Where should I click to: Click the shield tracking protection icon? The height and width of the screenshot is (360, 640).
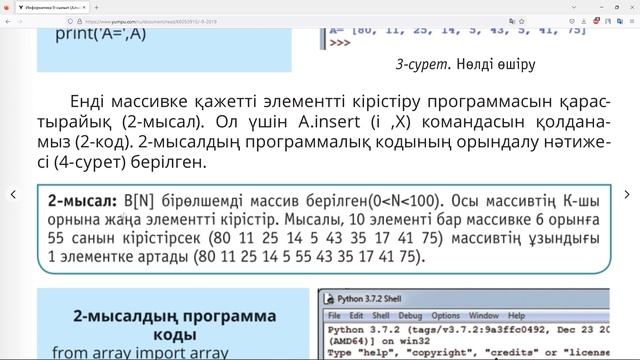(x=70, y=21)
